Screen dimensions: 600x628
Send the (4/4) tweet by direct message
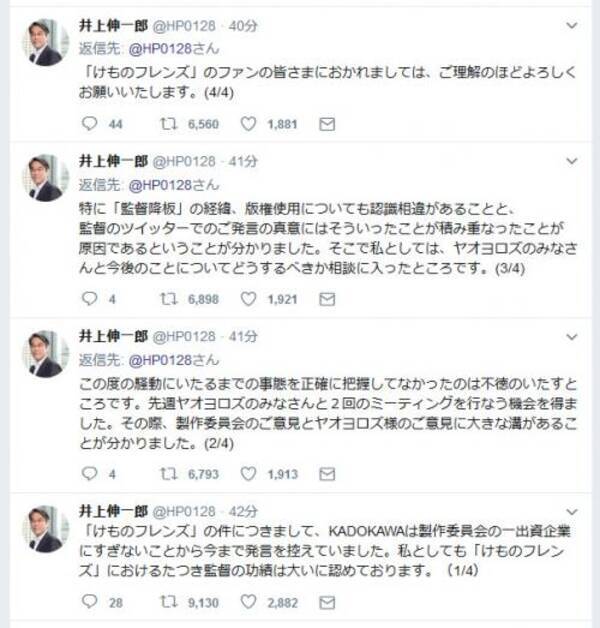[326, 124]
